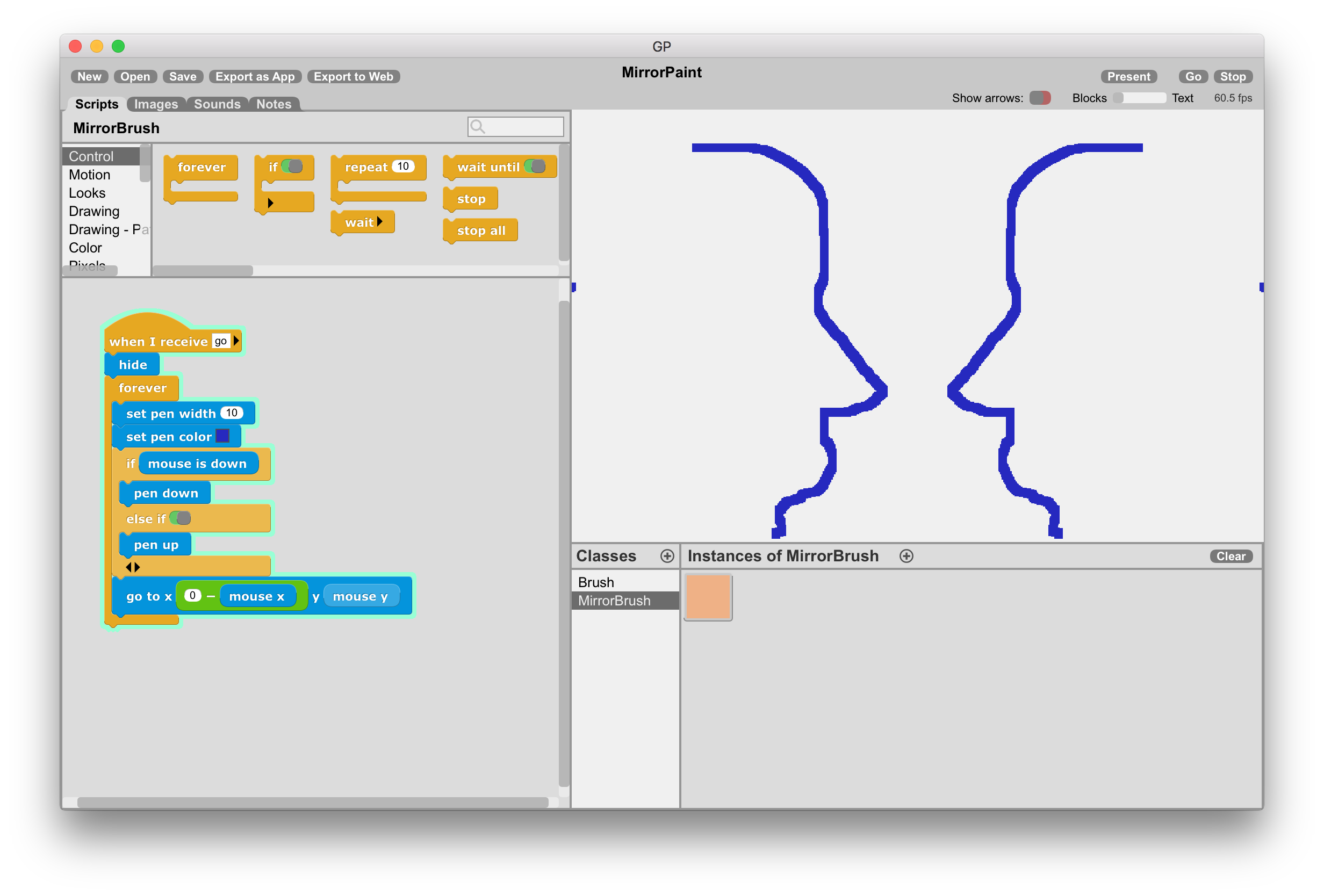This screenshot has height=896, width=1324.
Task: Click the mouse is down reporter
Action: coord(198,463)
